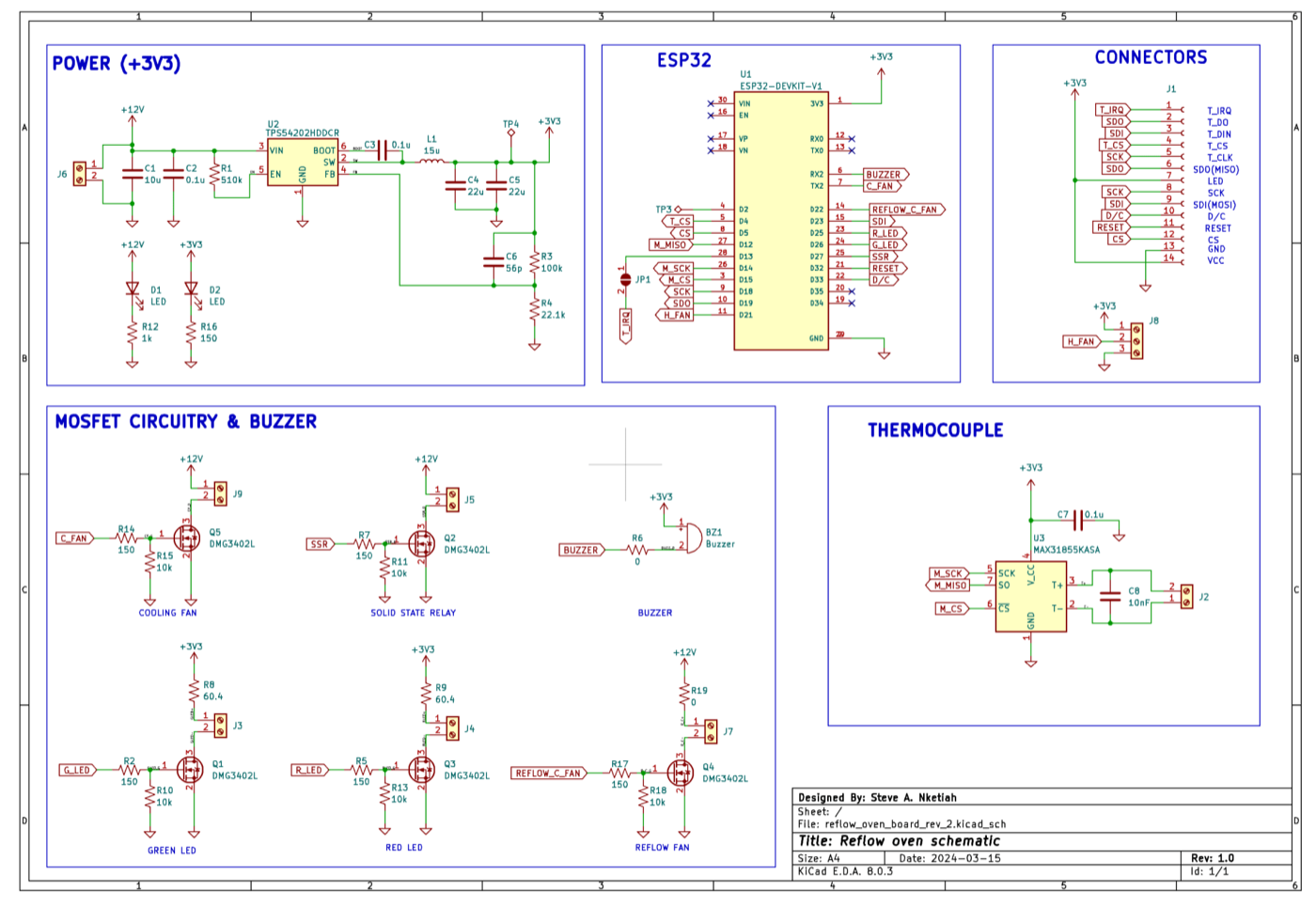Select the "Title: Reflow oven schematic" field
1316x906 pixels.
(900, 841)
